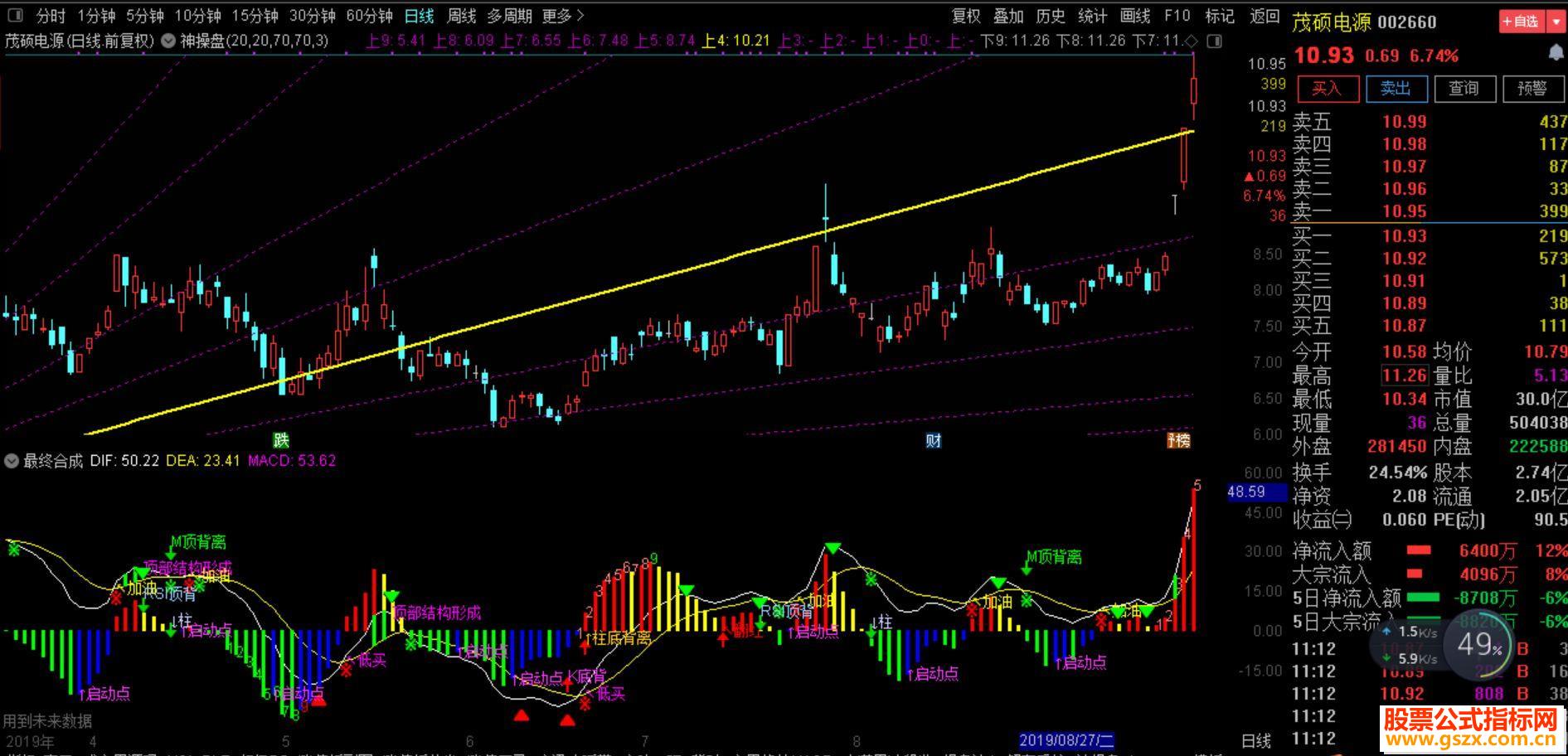
Task: Click the 买入 buy button
Action: (x=1328, y=89)
